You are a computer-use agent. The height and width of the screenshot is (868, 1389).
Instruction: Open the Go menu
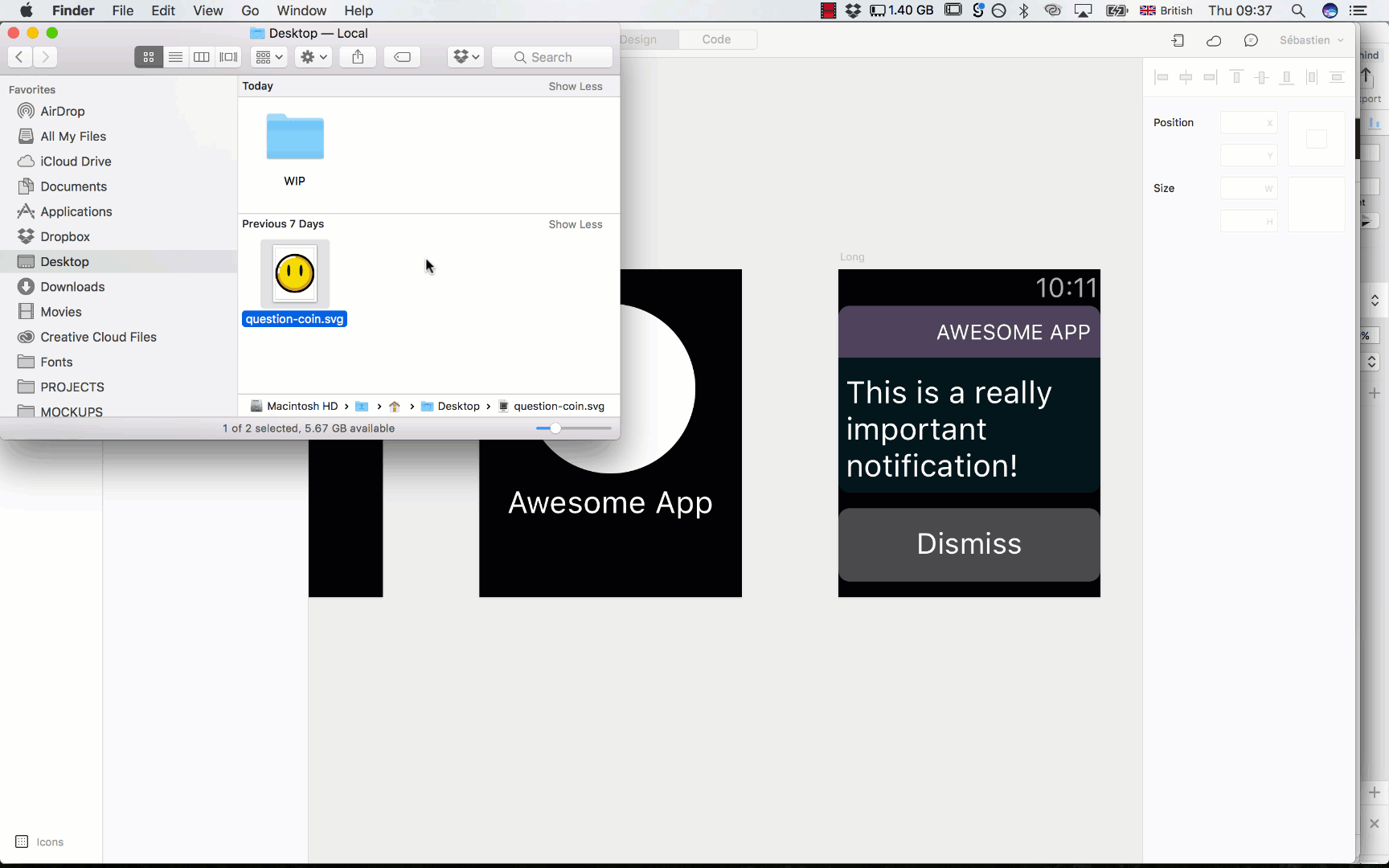point(250,10)
